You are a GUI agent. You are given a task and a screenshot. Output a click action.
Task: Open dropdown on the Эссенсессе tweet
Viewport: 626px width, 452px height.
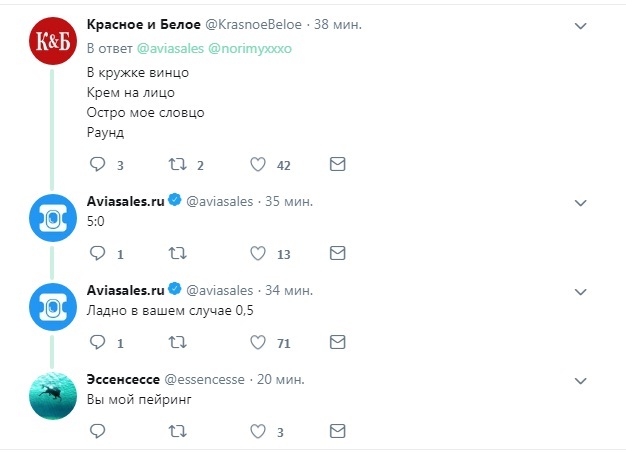click(x=580, y=381)
